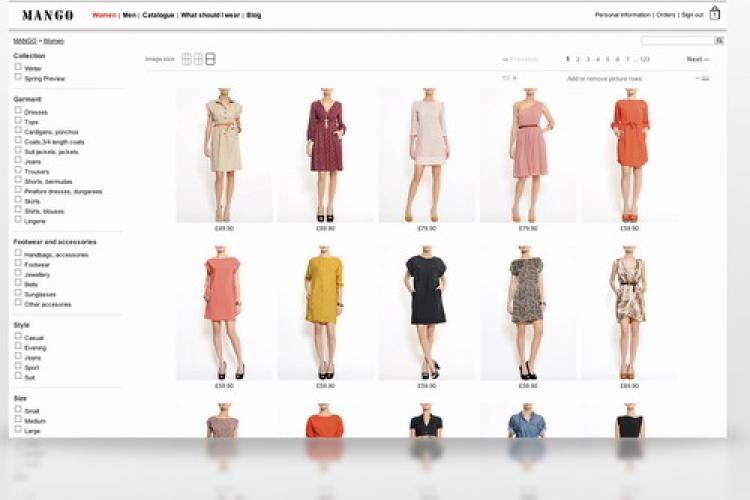Go to results page 2
The height and width of the screenshot is (500, 750).
[578, 59]
